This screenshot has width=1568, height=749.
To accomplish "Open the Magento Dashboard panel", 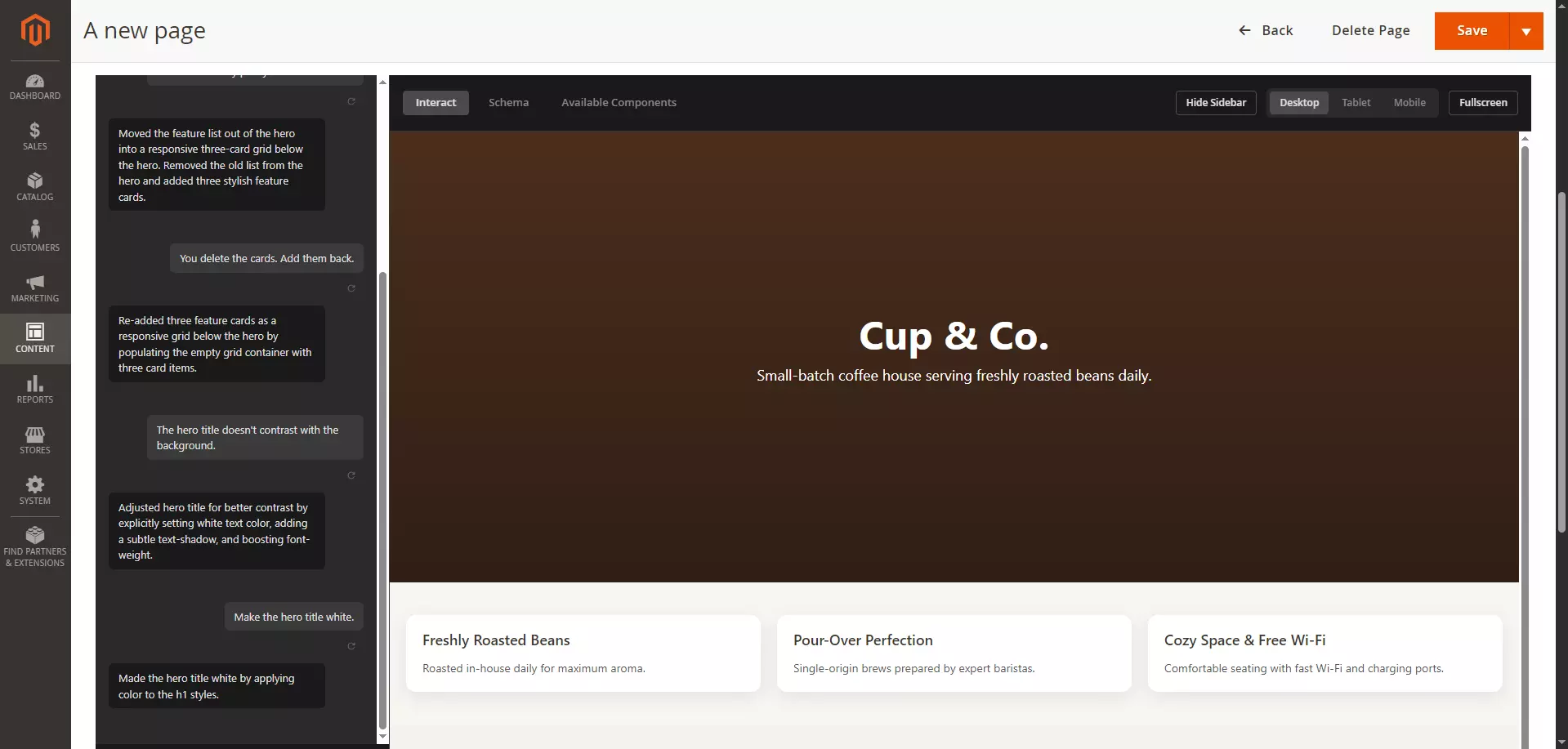I will 35,87.
